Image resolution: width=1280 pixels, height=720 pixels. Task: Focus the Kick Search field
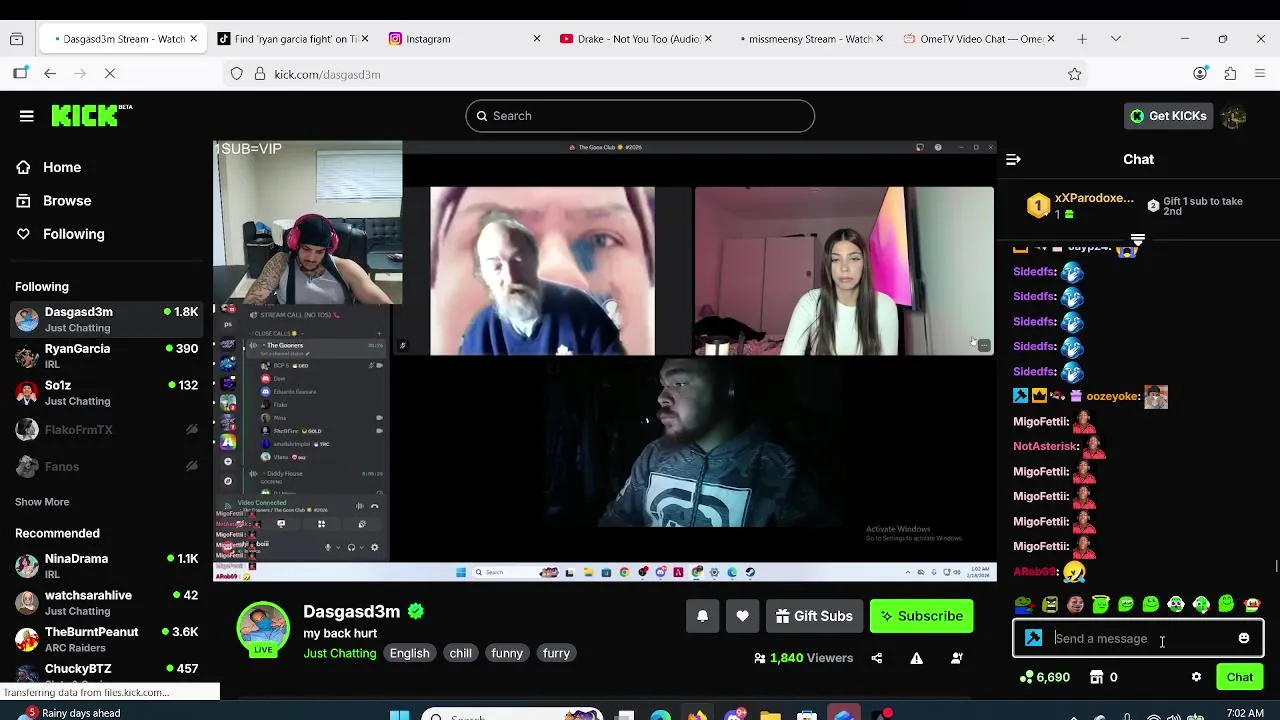pyautogui.click(x=640, y=116)
